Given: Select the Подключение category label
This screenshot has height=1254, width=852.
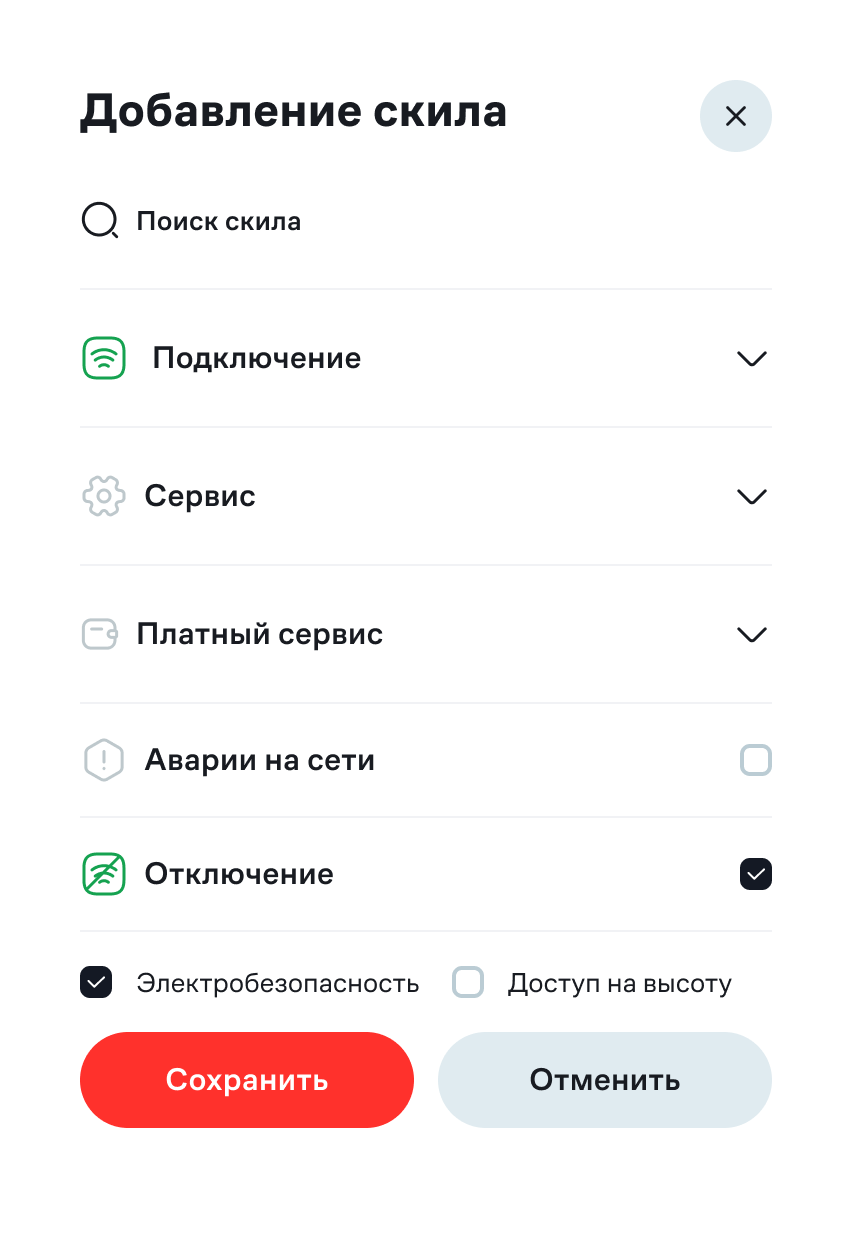Looking at the screenshot, I should 257,358.
